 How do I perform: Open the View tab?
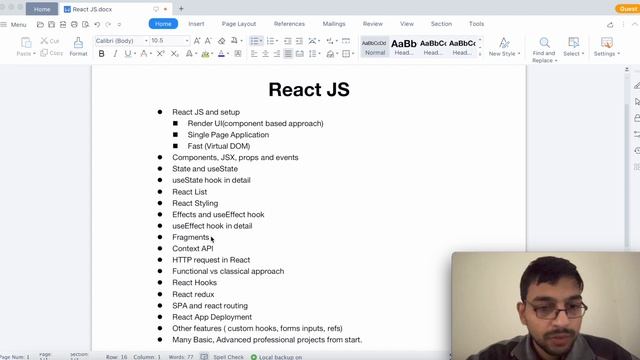[x=407, y=24]
